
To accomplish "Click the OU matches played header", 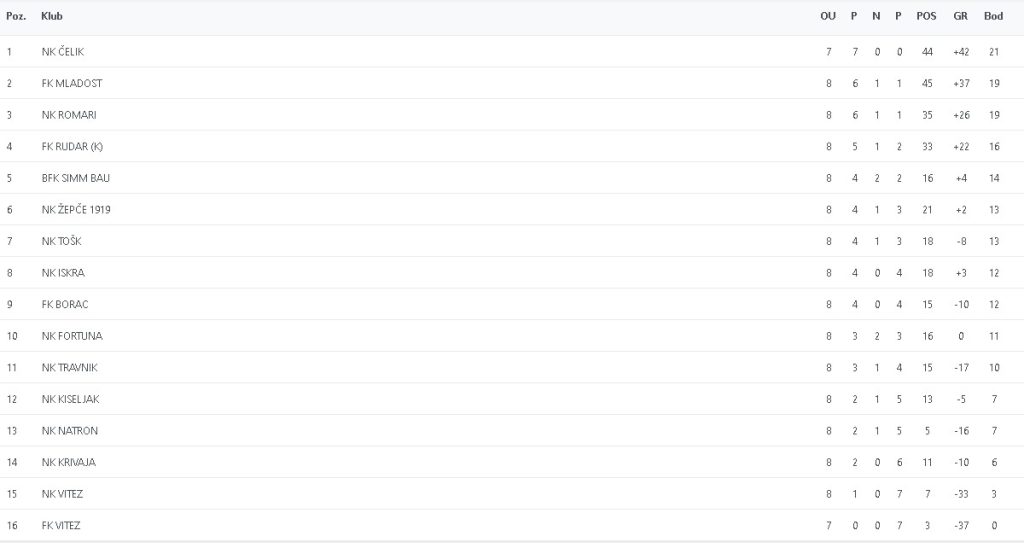I will [828, 17].
